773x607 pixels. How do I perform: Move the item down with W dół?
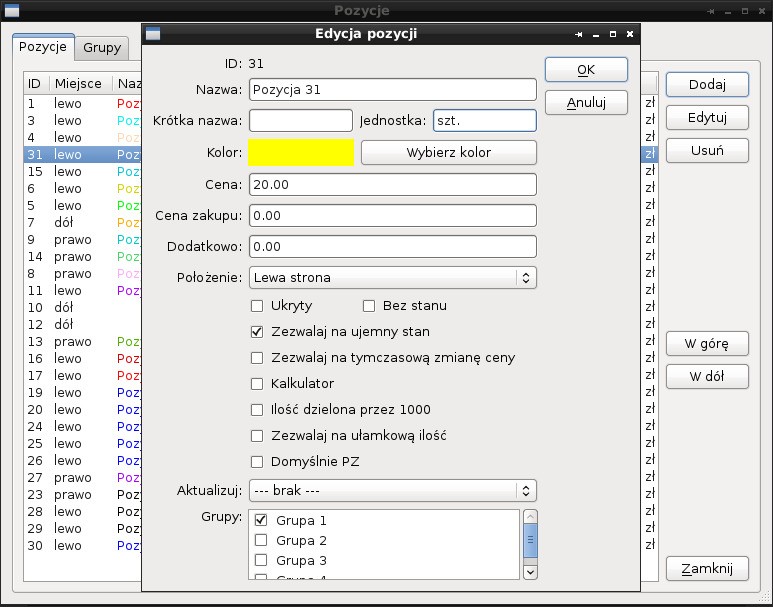[707, 376]
